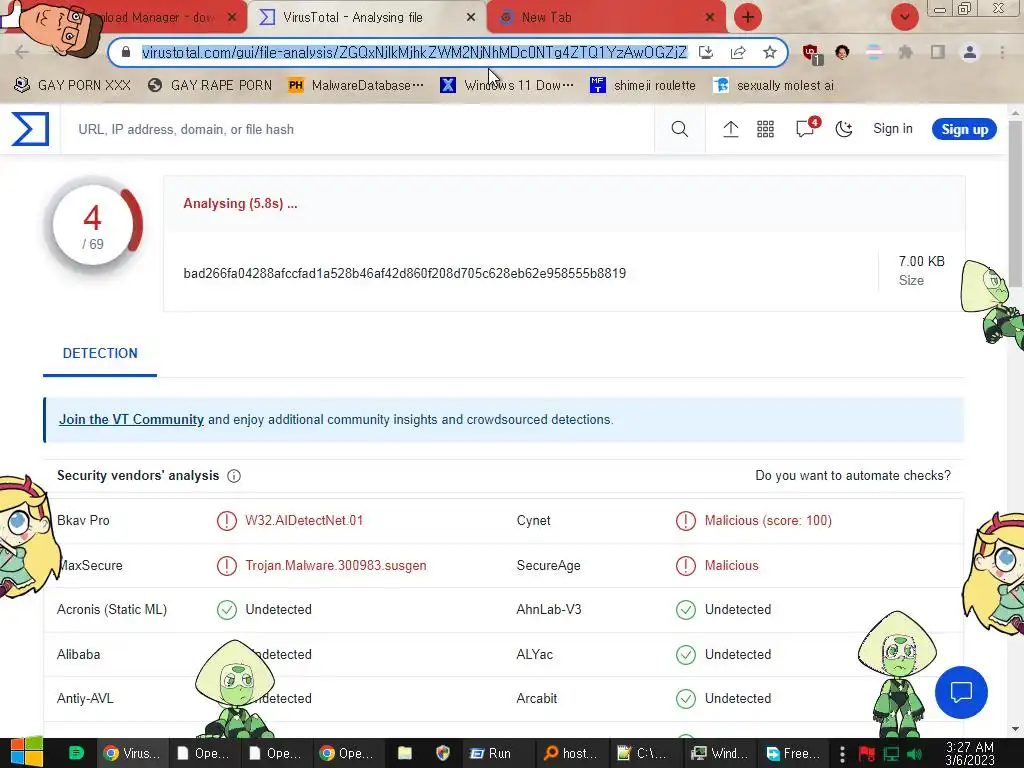1024x768 pixels.
Task: Open Join the VT Community link
Action: (131, 419)
